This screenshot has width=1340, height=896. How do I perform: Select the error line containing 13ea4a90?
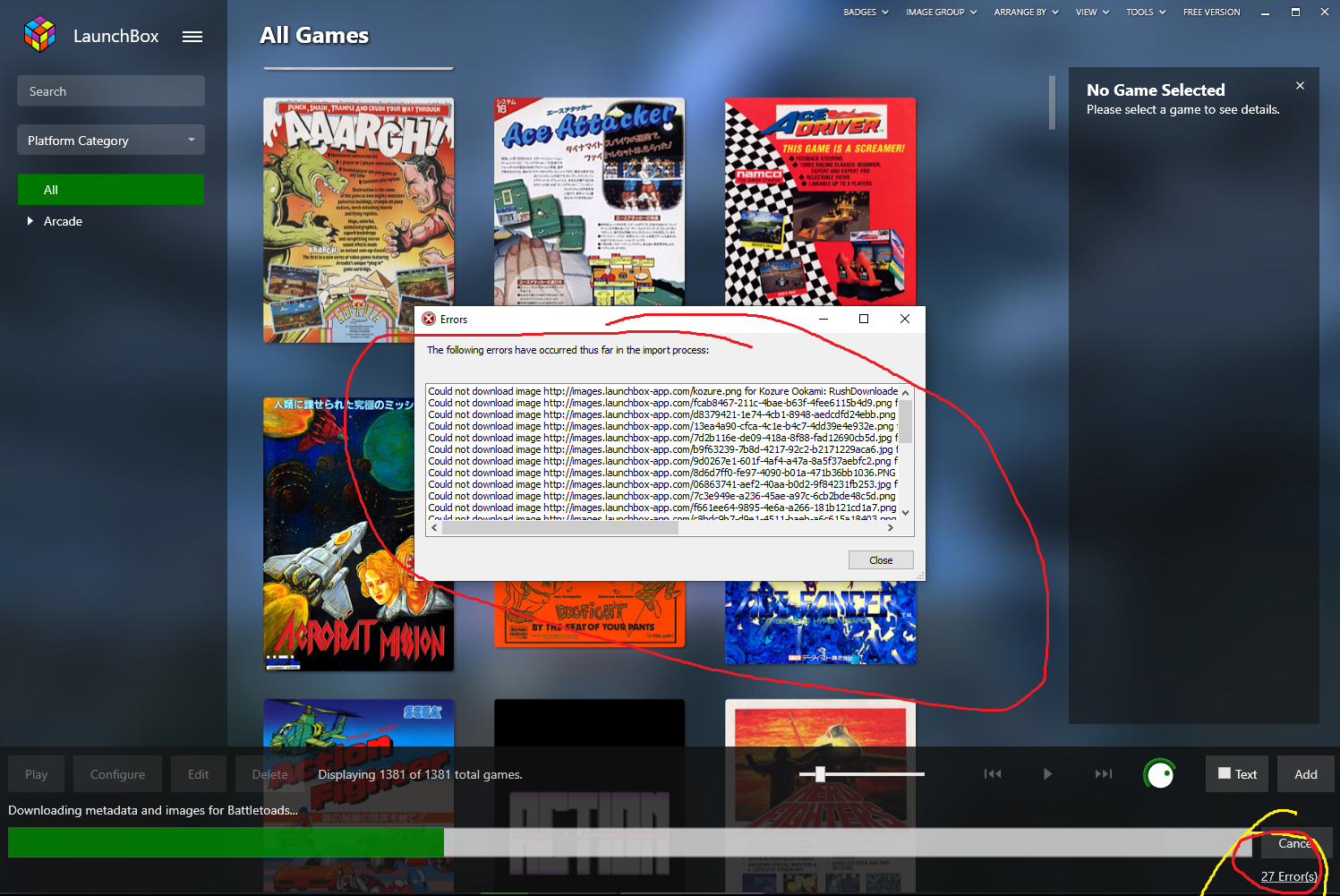click(662, 426)
